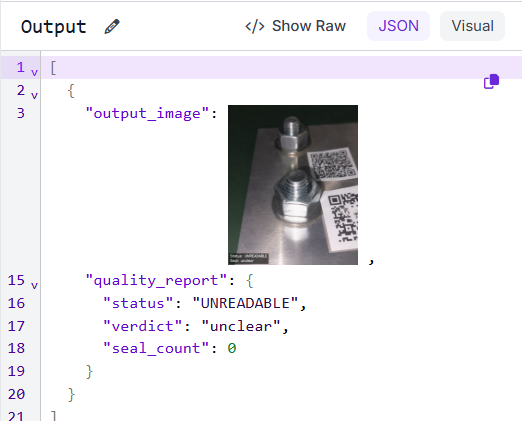Click the "UNREADABLE" status value
Viewport: 522px width, 421px height.
click(245, 303)
